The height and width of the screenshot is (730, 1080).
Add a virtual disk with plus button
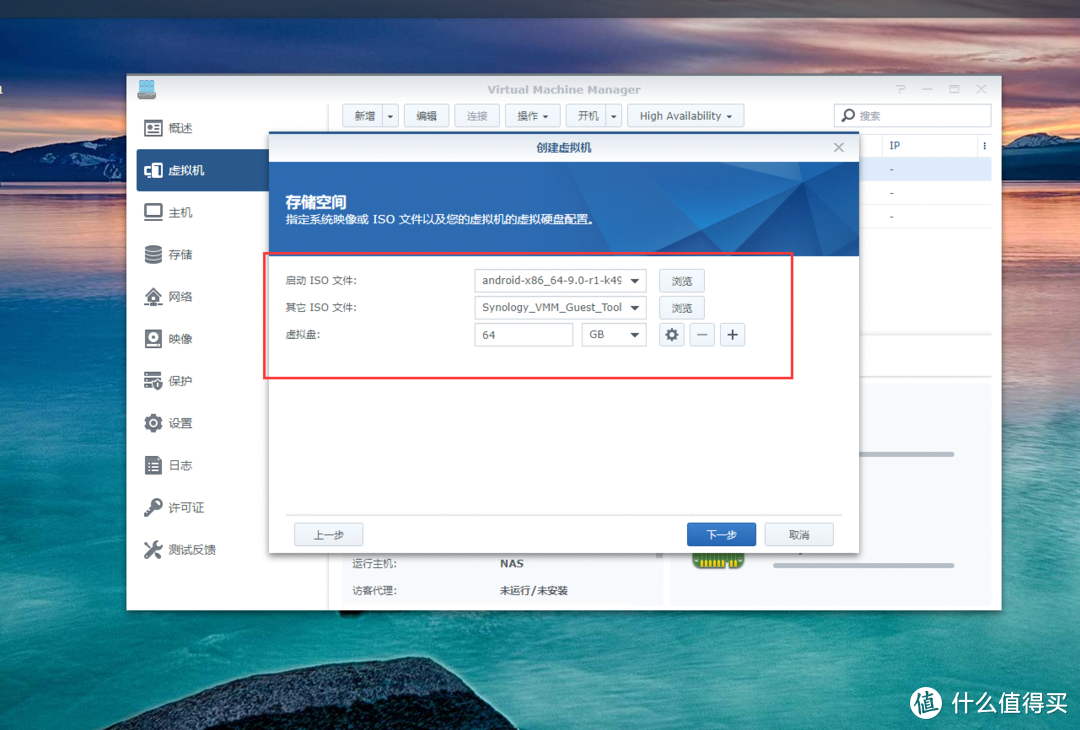pyautogui.click(x=732, y=335)
